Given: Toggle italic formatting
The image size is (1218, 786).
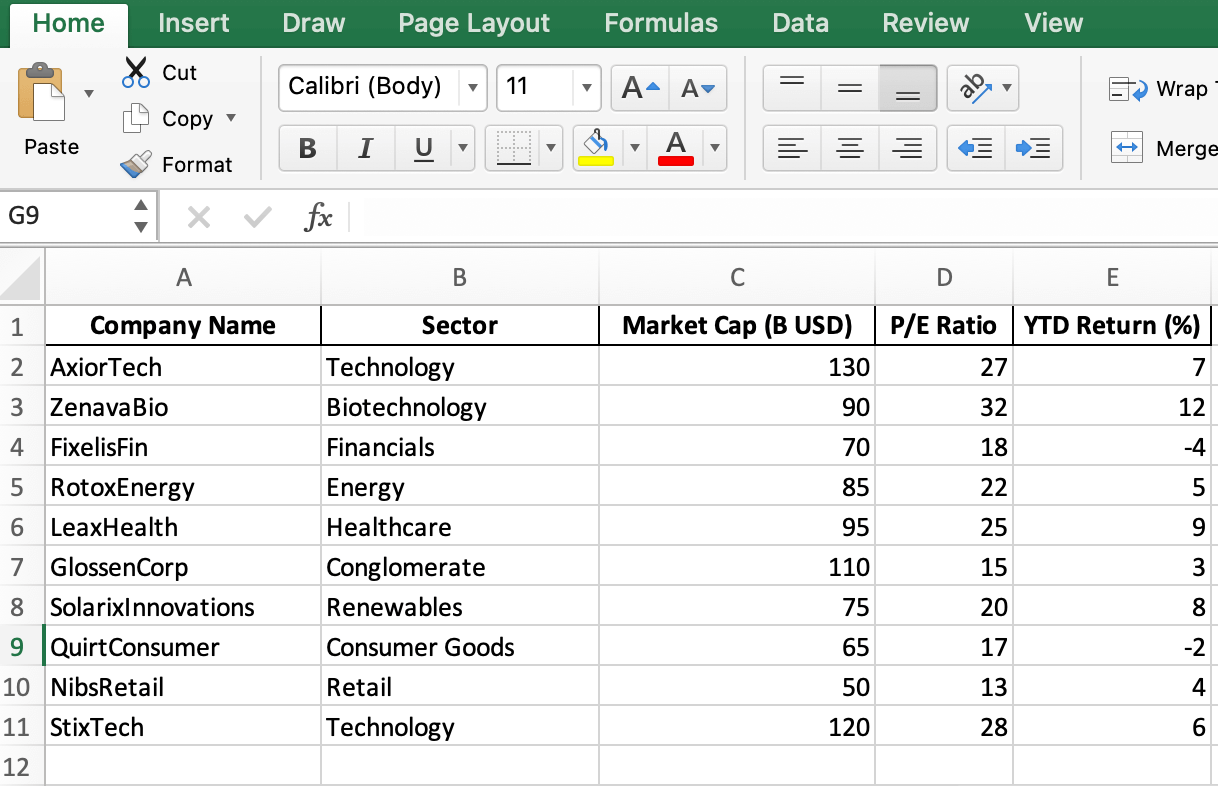Looking at the screenshot, I should pos(366,149).
